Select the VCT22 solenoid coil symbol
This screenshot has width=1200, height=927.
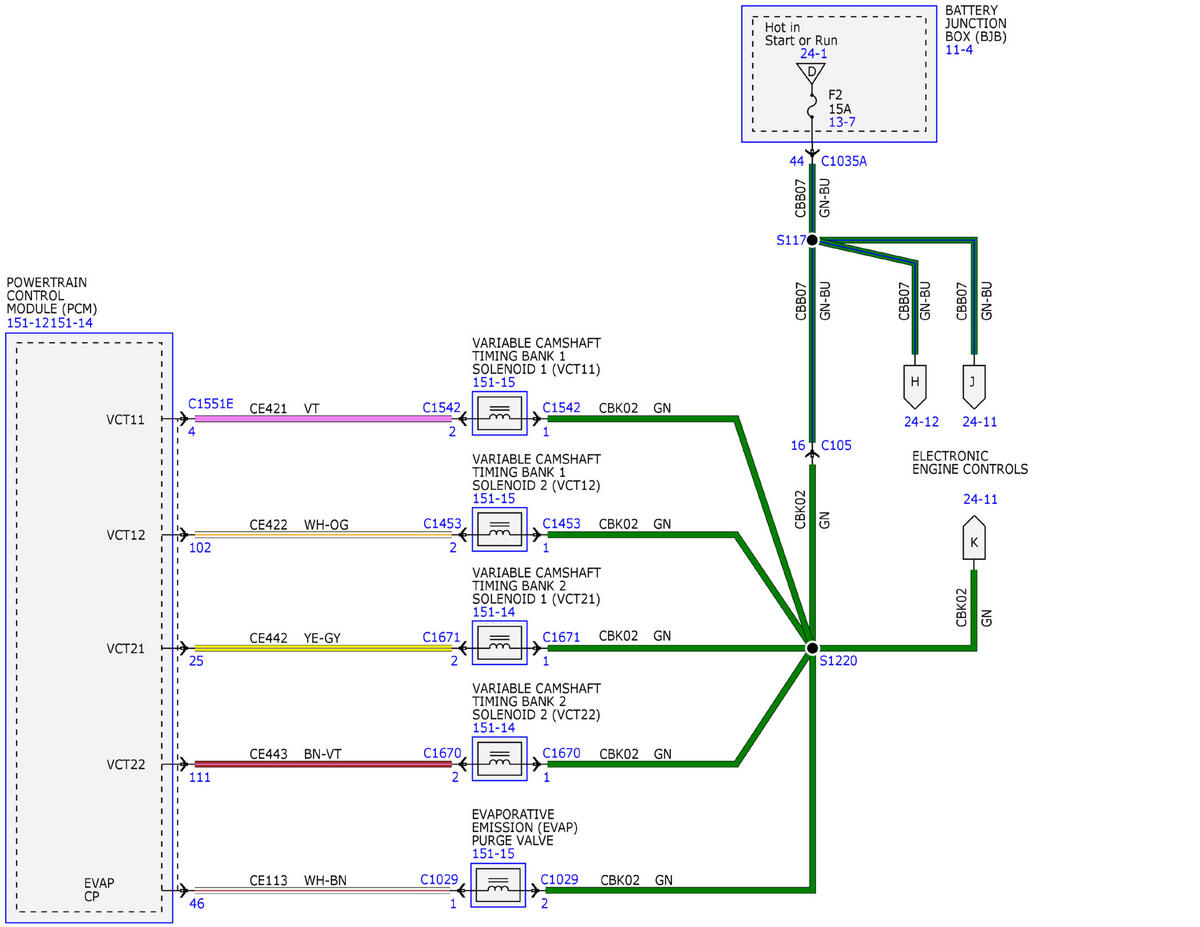click(499, 759)
